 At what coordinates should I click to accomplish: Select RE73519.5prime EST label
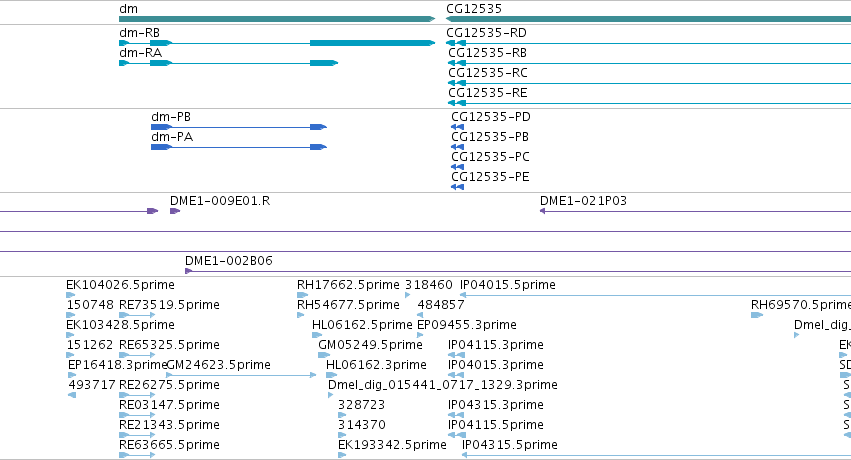click(169, 305)
